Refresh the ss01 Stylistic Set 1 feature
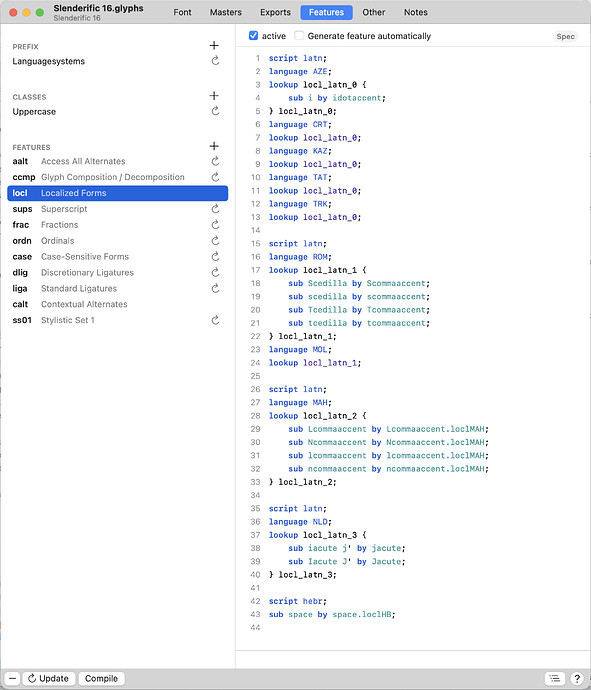 (215, 320)
